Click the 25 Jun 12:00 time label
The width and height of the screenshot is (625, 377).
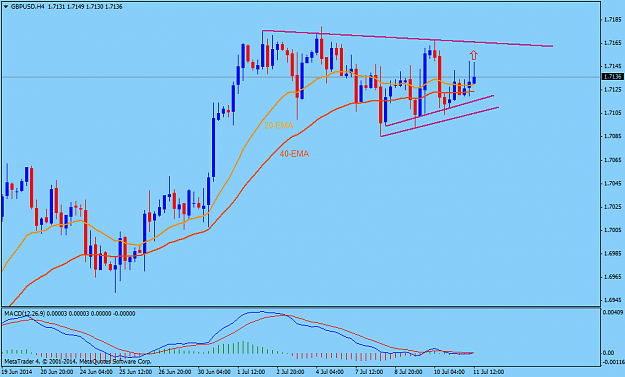(136, 372)
